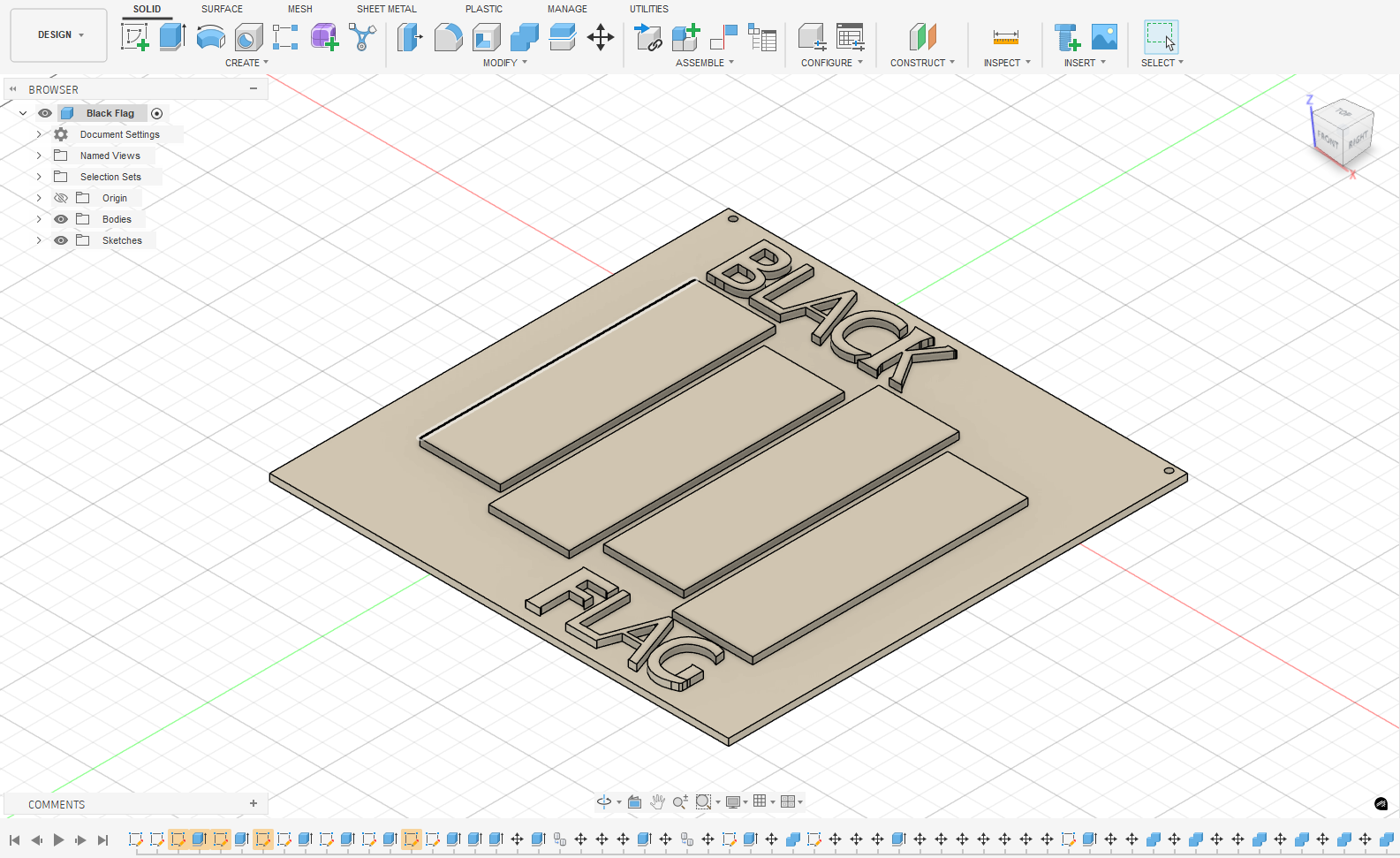Image resolution: width=1400 pixels, height=858 pixels.
Task: Expand the Named Views folder
Action: [39, 156]
